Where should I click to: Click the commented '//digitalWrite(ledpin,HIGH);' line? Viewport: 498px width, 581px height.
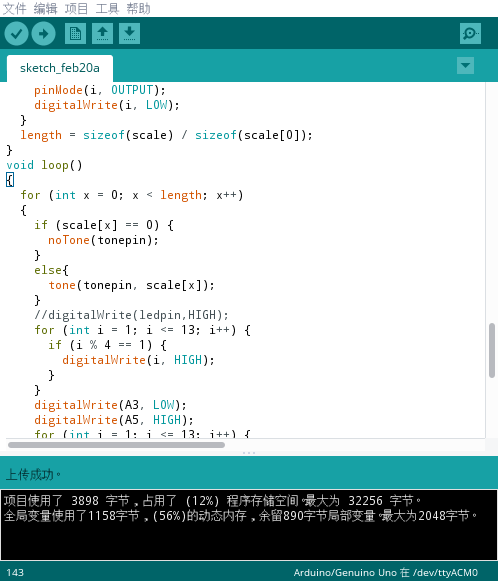(132, 315)
